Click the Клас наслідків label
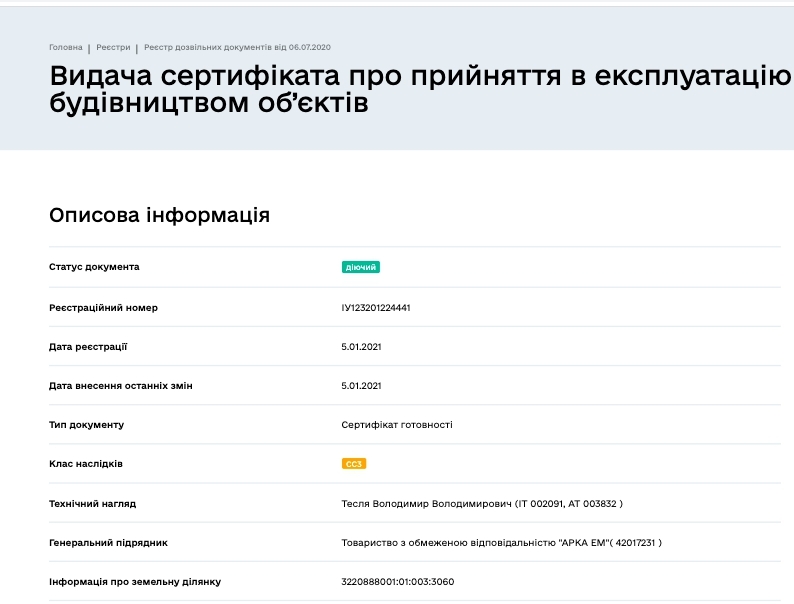794x604 pixels. pos(86,464)
